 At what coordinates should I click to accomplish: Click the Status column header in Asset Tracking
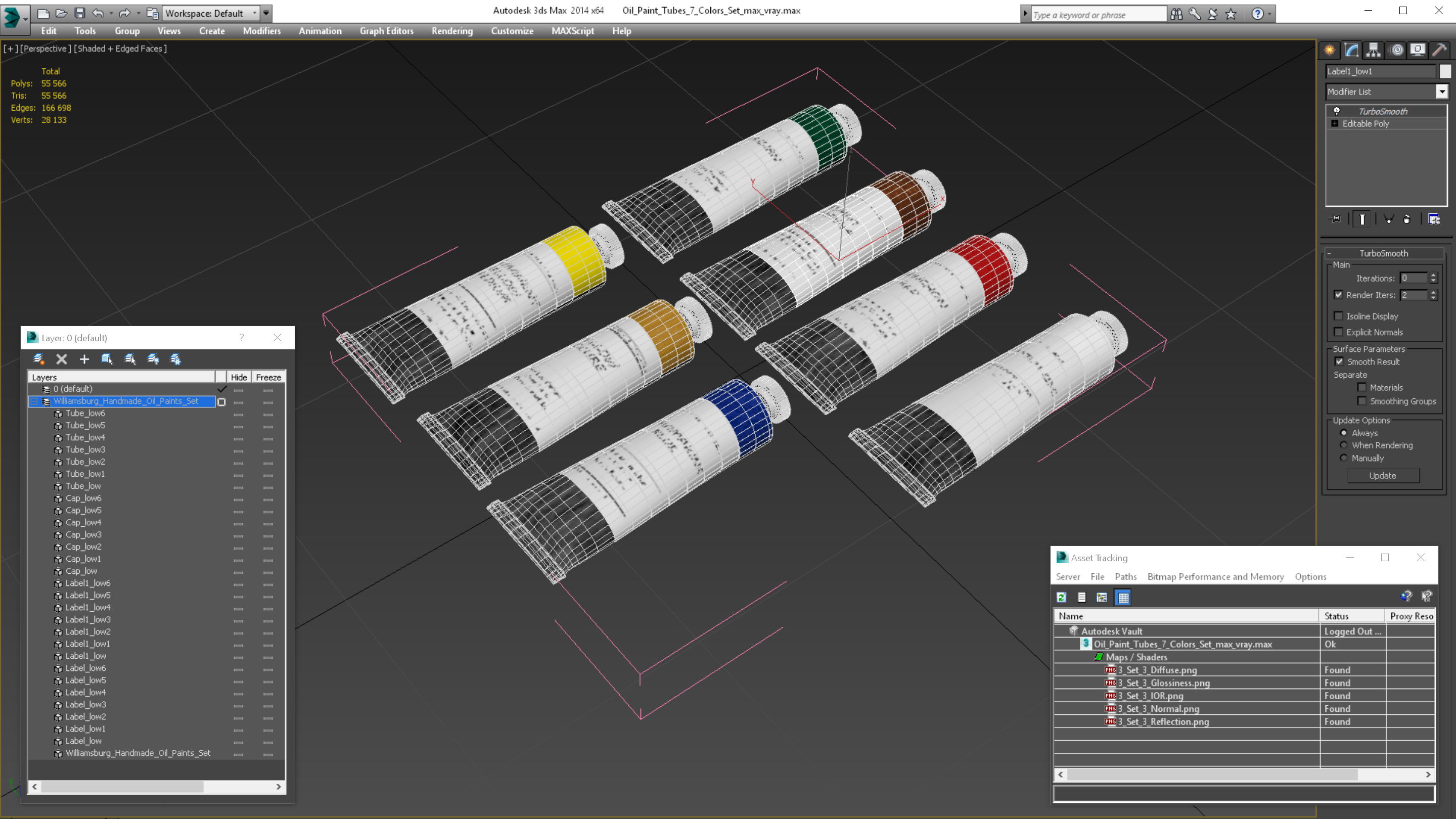(1351, 616)
